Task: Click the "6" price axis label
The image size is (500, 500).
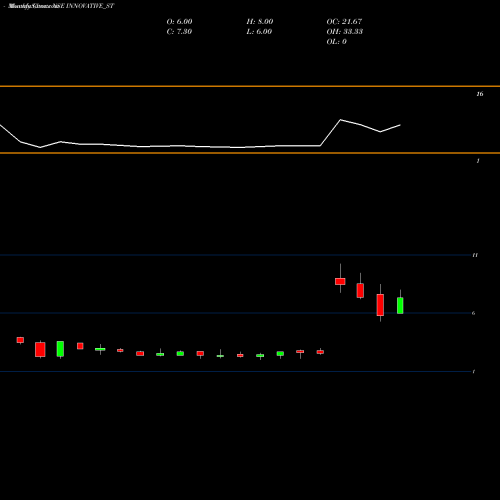Action: click(x=473, y=313)
